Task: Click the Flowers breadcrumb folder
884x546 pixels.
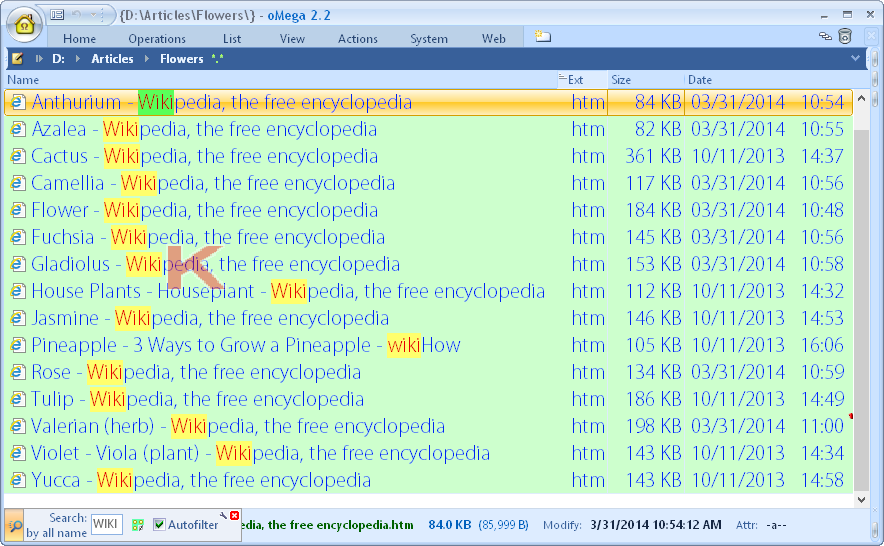Action: coord(182,59)
